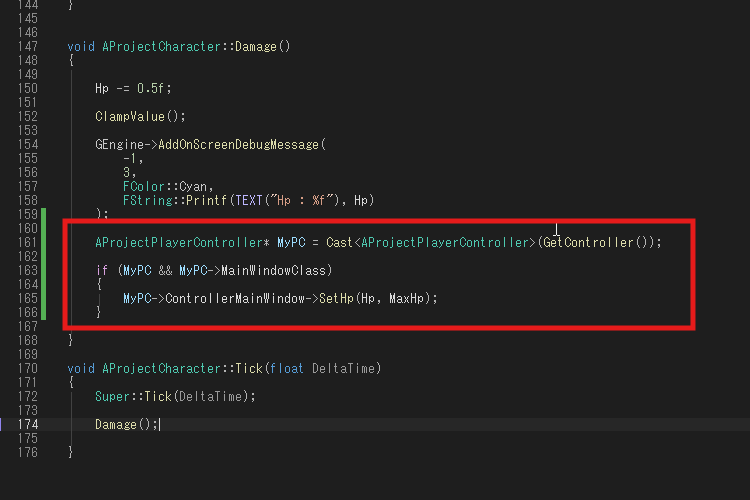Viewport: 750px width, 500px height.
Task: Click the FString::Printf call
Action: pos(175,200)
